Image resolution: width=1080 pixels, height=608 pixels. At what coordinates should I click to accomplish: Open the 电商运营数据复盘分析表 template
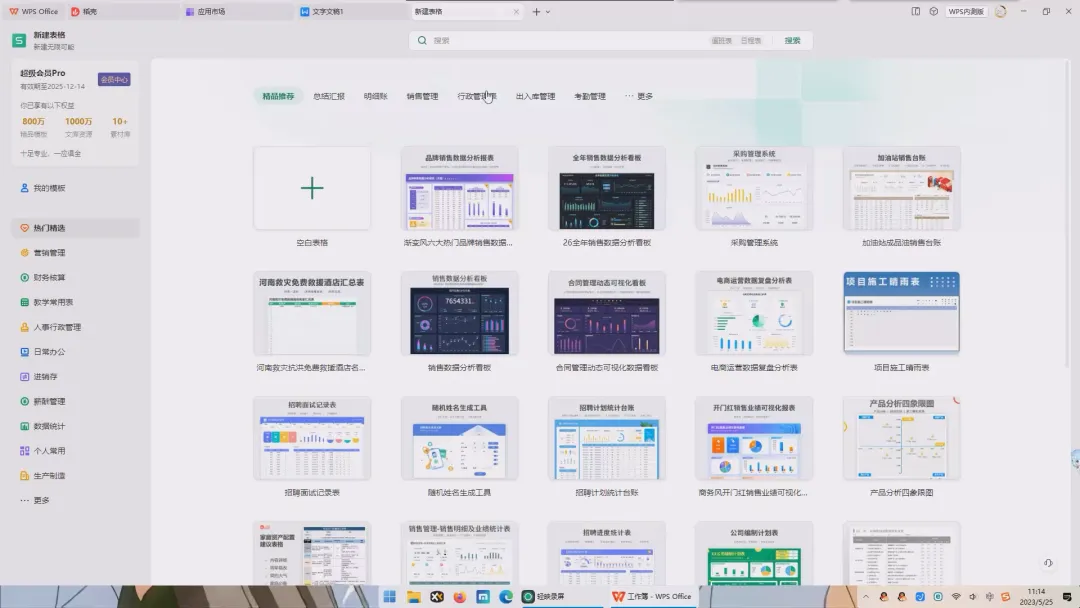coord(754,313)
